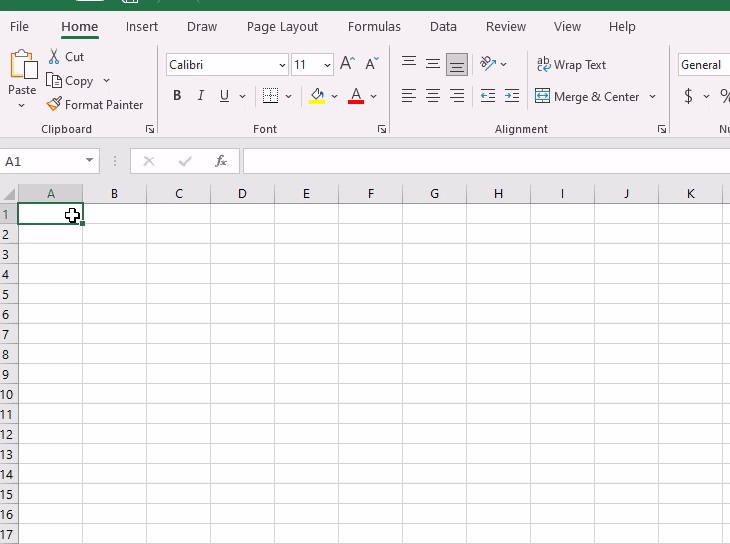Image resolution: width=730 pixels, height=544 pixels.
Task: Click the Cut scissors icon
Action: pos(54,56)
